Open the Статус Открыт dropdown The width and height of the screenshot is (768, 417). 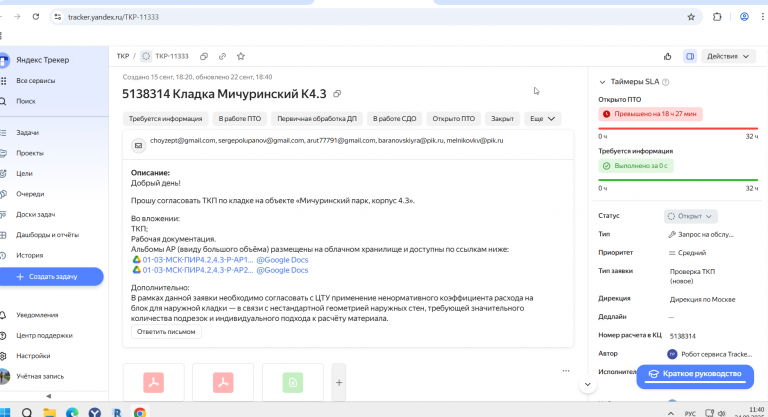pos(691,216)
